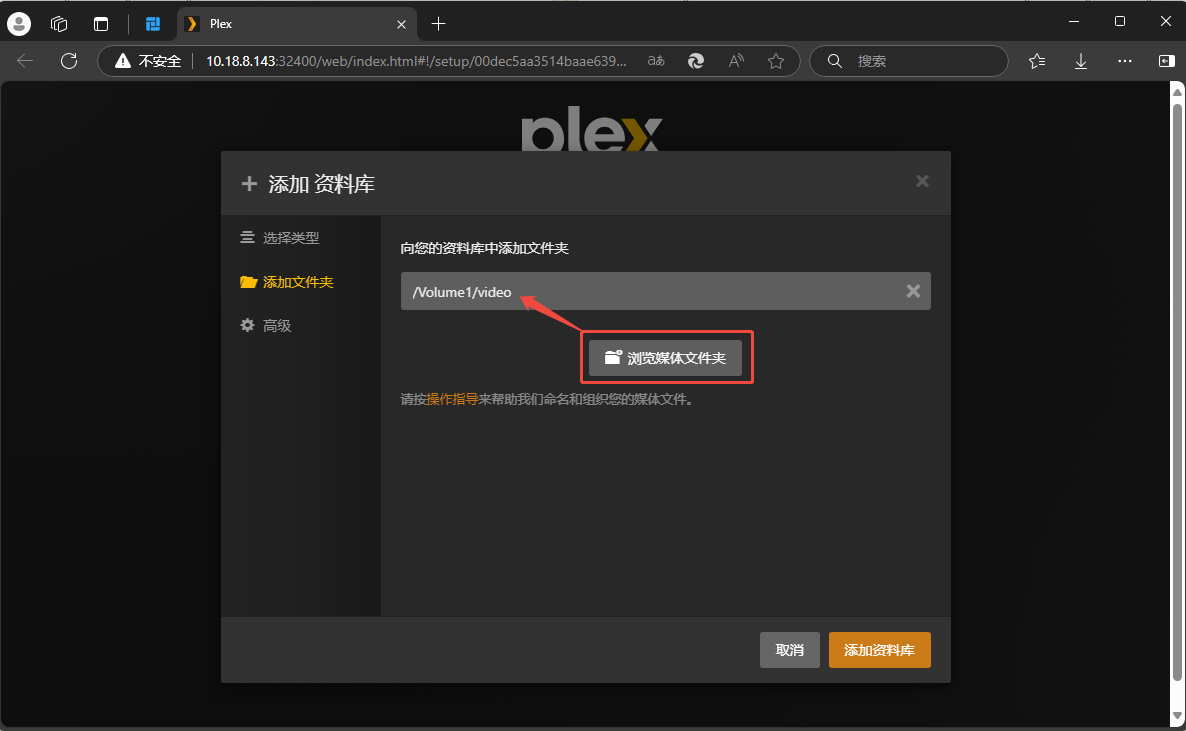1186x731 pixels.
Task: Toggle the browser sidebar icon
Action: click(1166, 61)
